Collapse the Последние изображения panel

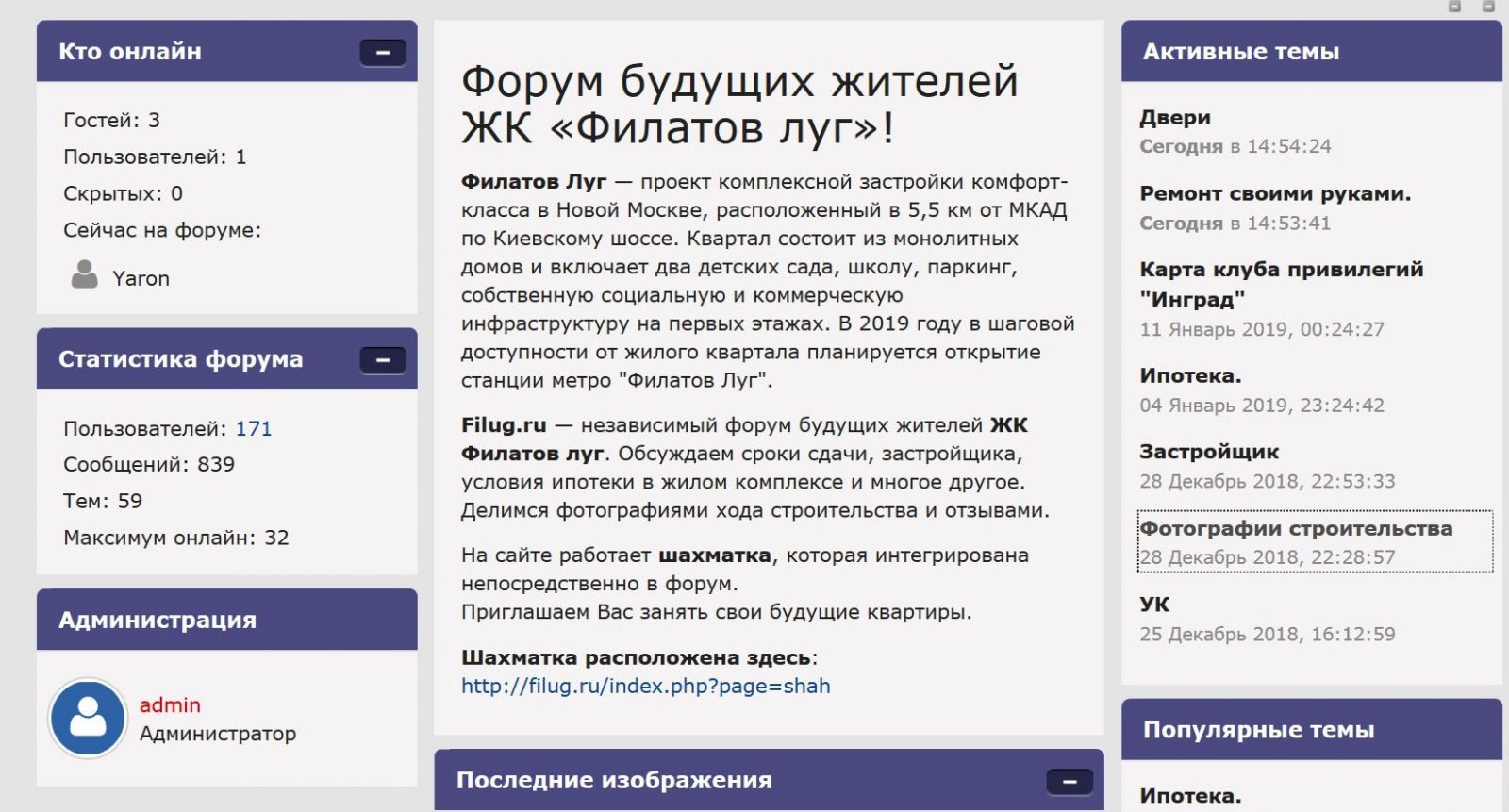tap(1070, 782)
